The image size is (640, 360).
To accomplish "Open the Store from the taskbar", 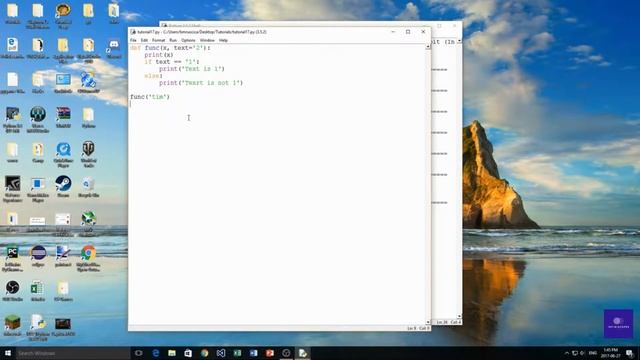I will pyautogui.click(x=188, y=353).
